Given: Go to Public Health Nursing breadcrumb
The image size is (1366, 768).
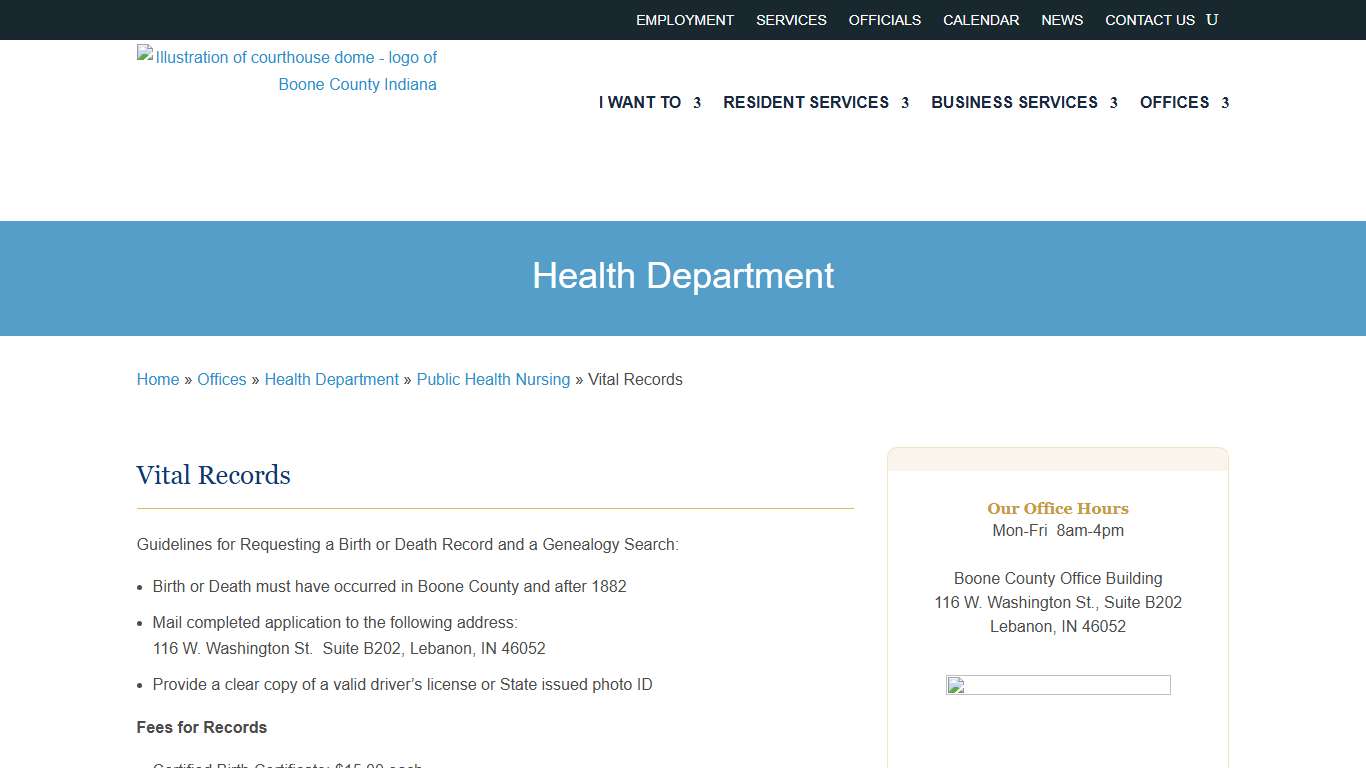Looking at the screenshot, I should tap(493, 380).
